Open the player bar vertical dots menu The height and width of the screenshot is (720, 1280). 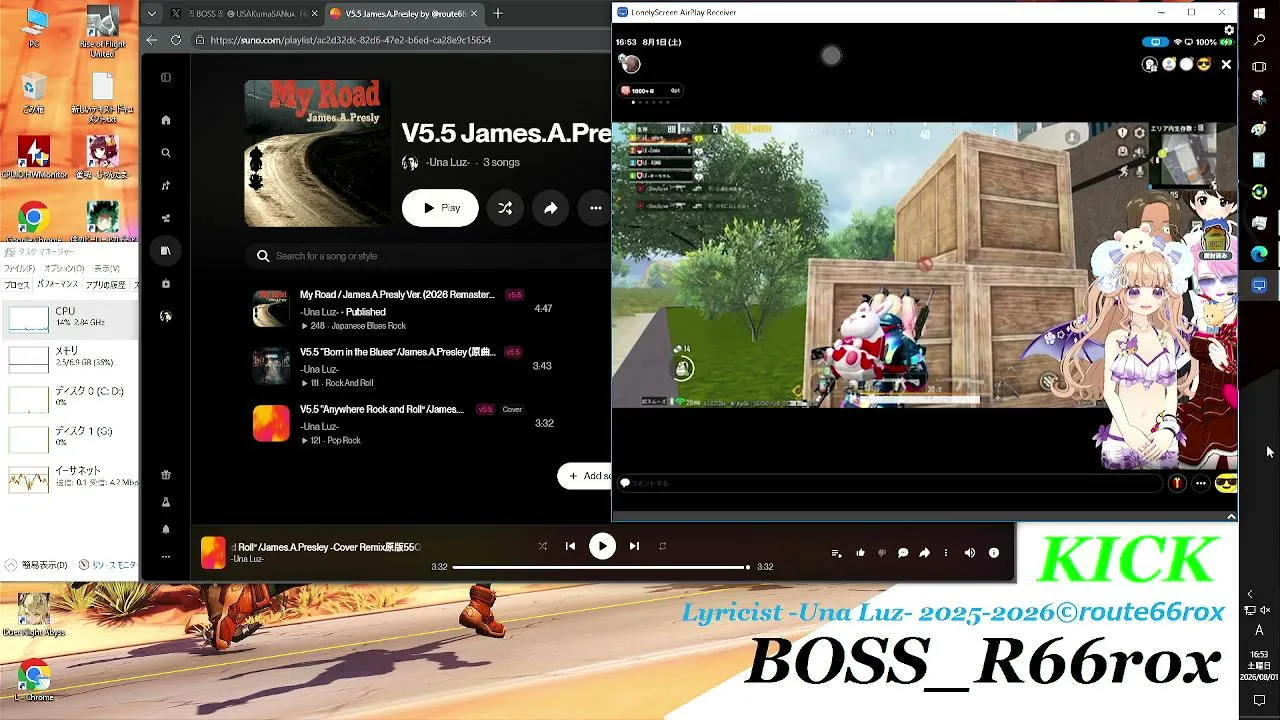(x=946, y=553)
